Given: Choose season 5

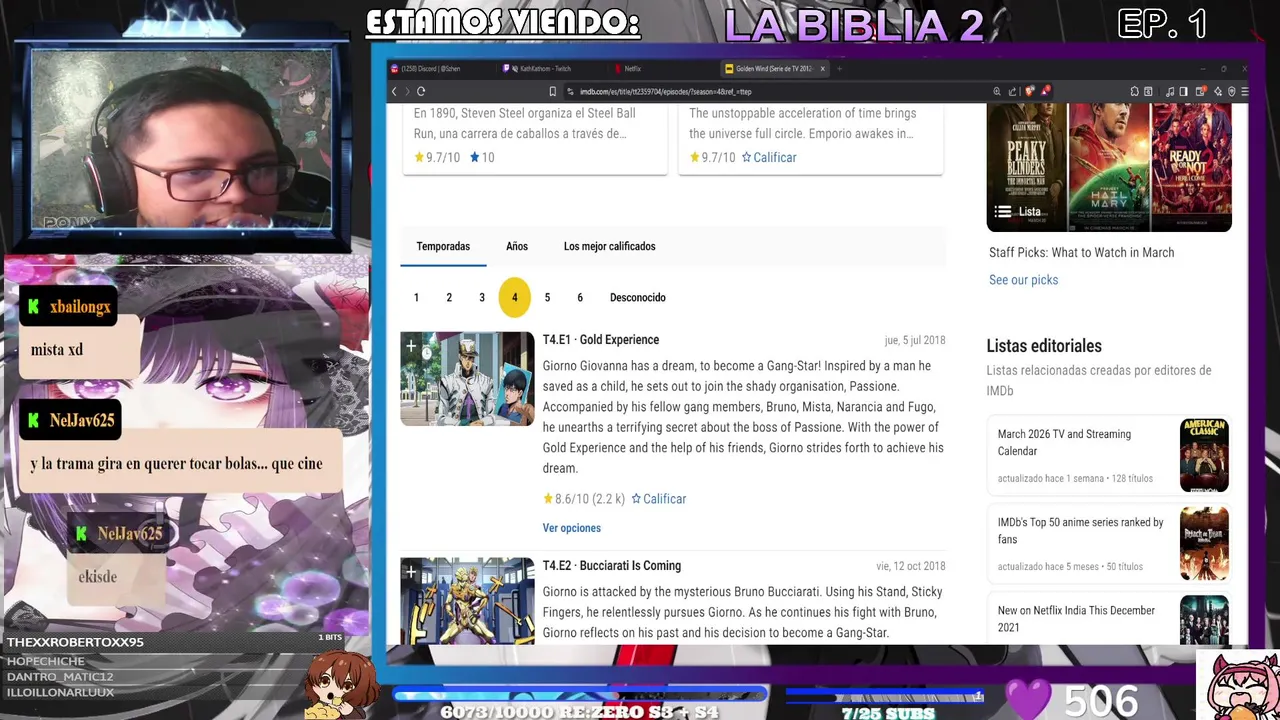Looking at the screenshot, I should pyautogui.click(x=547, y=297).
